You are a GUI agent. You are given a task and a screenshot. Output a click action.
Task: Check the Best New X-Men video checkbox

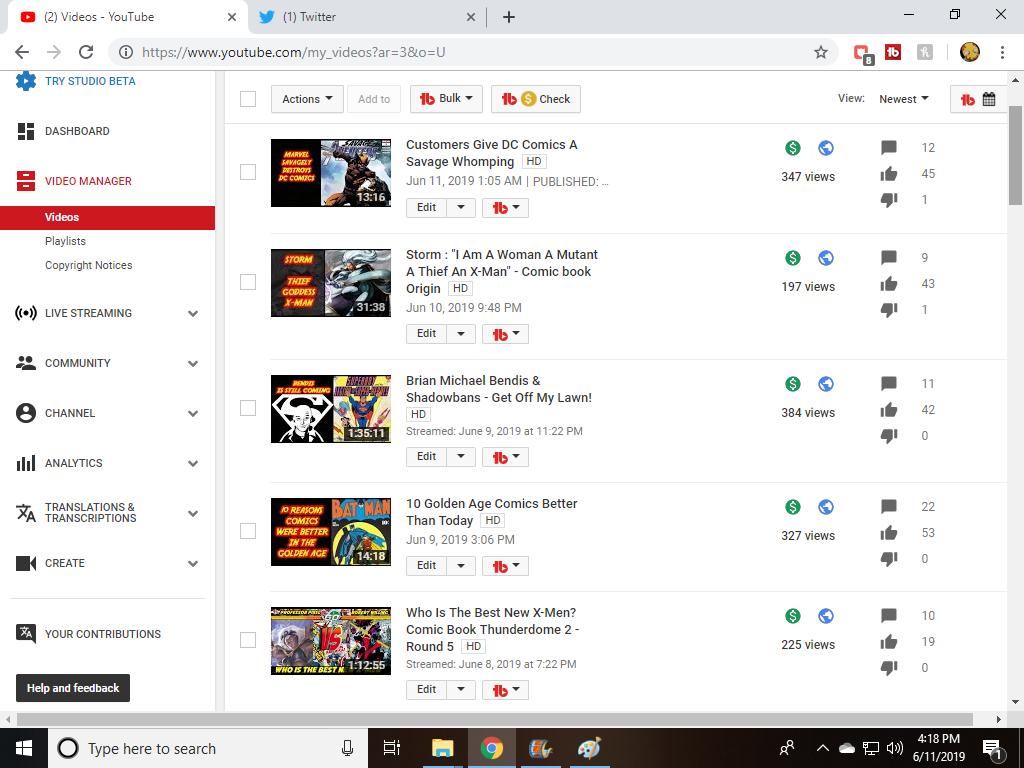point(248,640)
